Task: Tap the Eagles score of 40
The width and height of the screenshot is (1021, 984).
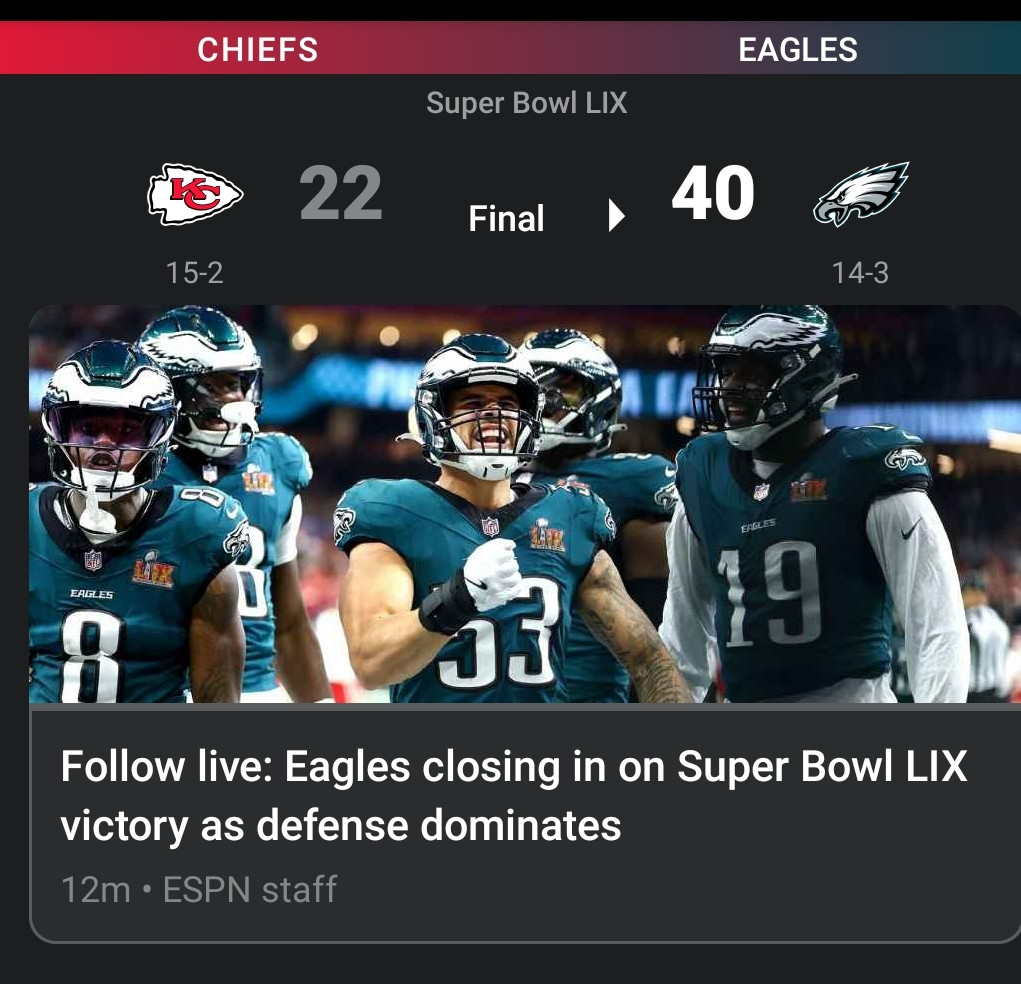Action: pos(713,193)
